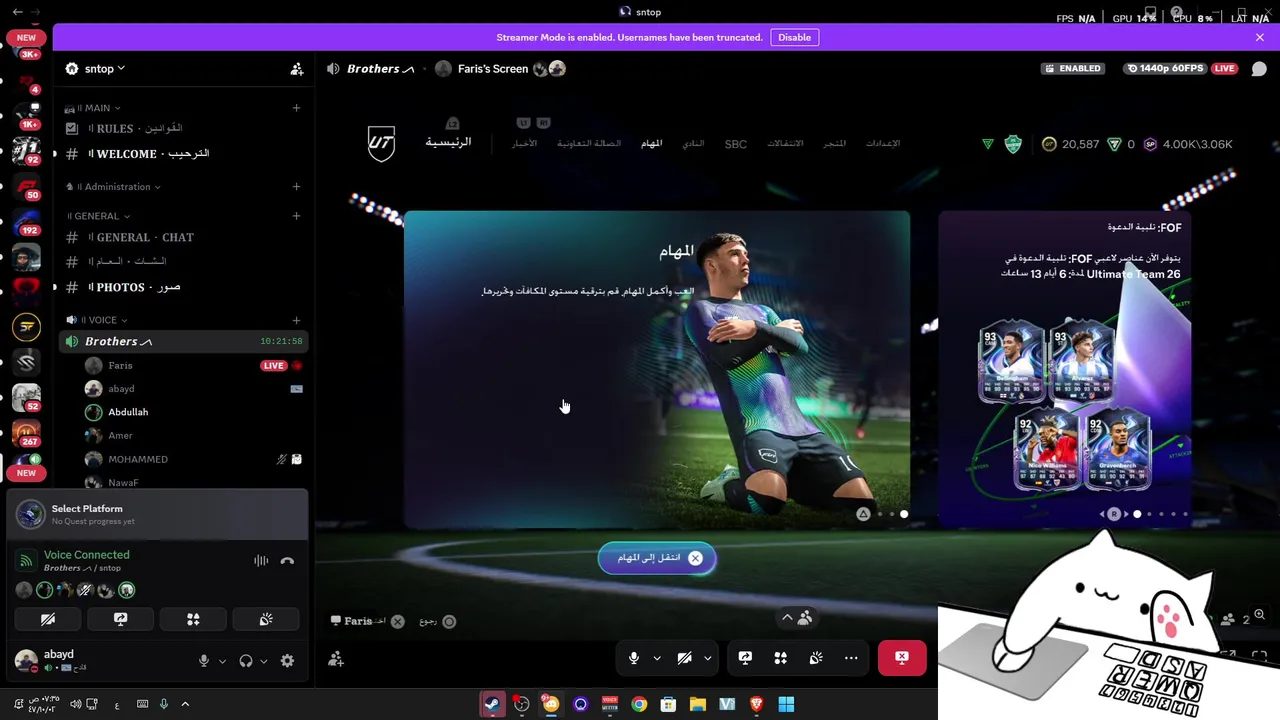The height and width of the screenshot is (720, 1280).
Task: Collapse the VOICE category
Action: (x=97, y=320)
